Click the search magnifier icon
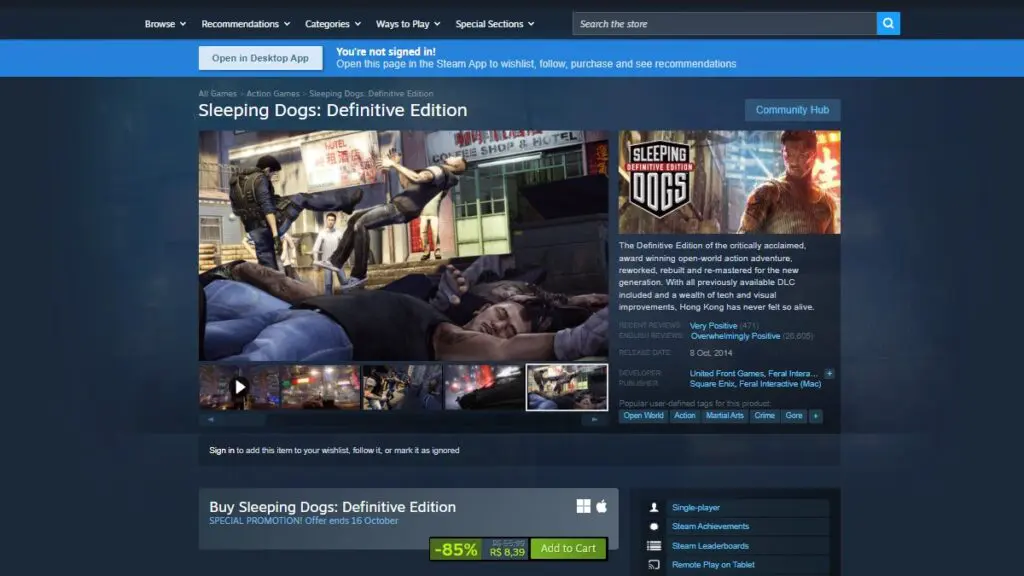This screenshot has height=576, width=1024. point(888,24)
